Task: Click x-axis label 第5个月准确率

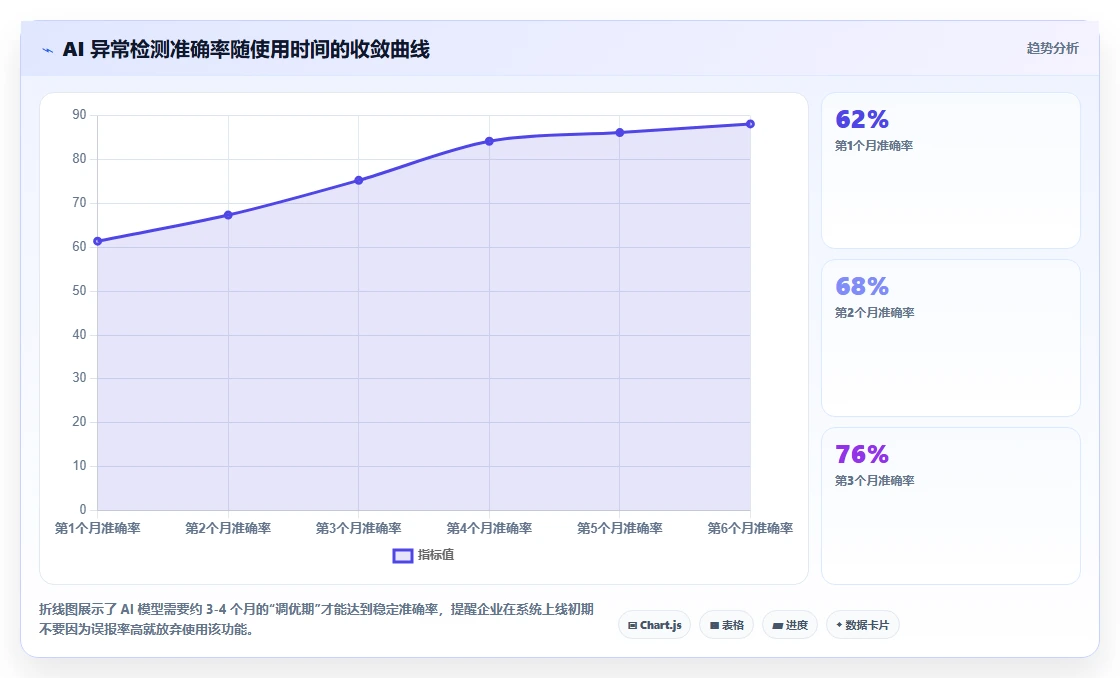Action: (619, 529)
